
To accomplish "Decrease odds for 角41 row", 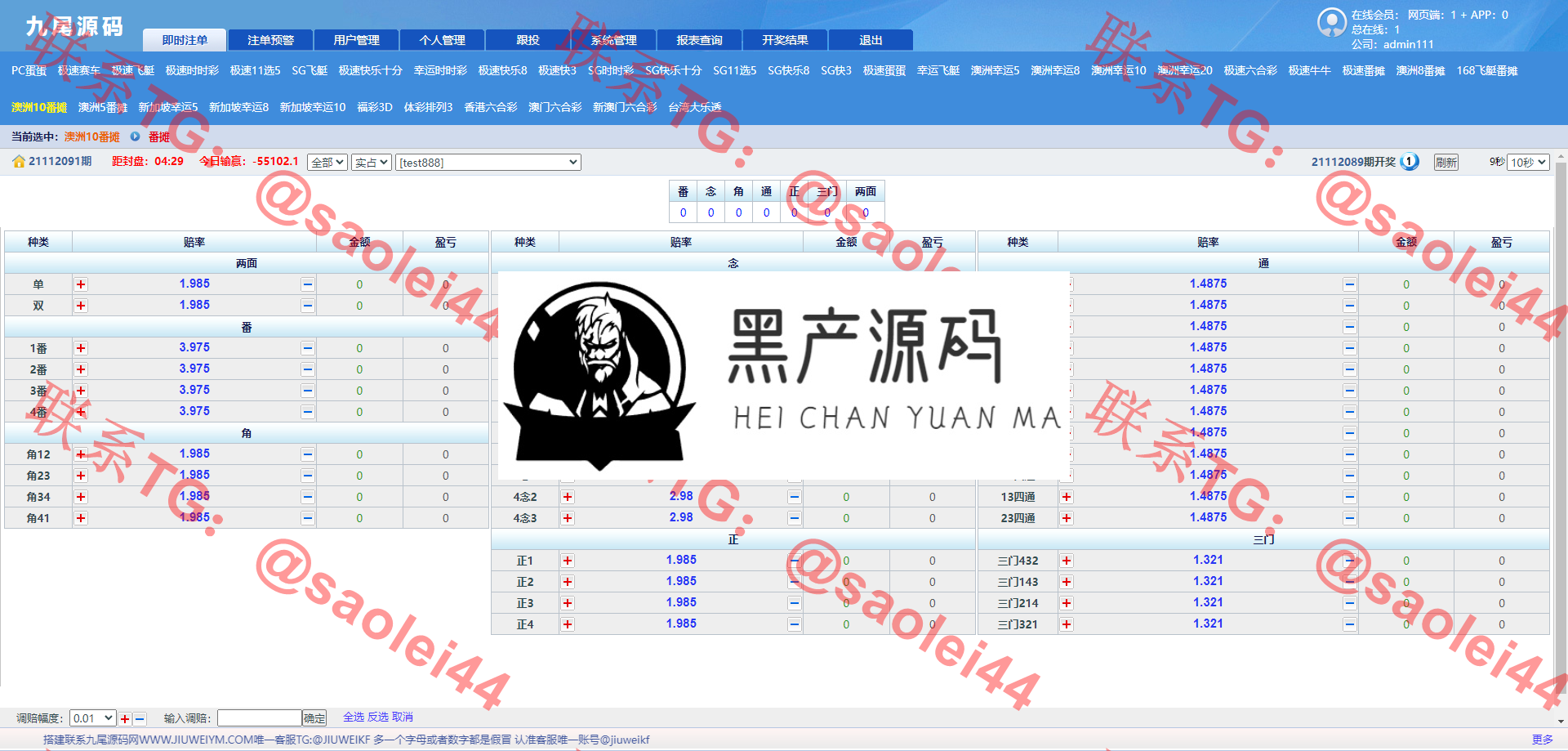I will [308, 518].
